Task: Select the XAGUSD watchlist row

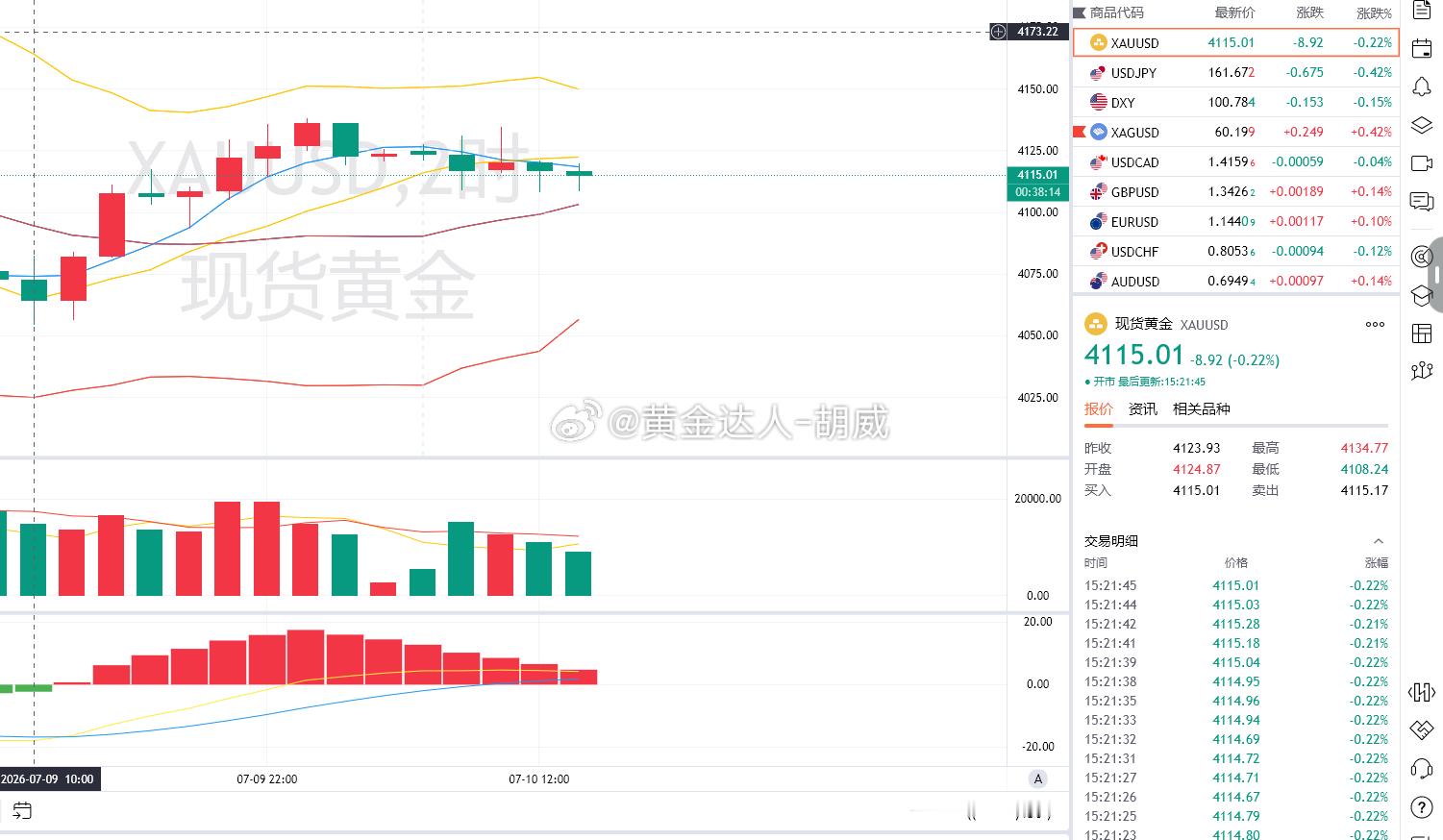Action: (x=1235, y=132)
